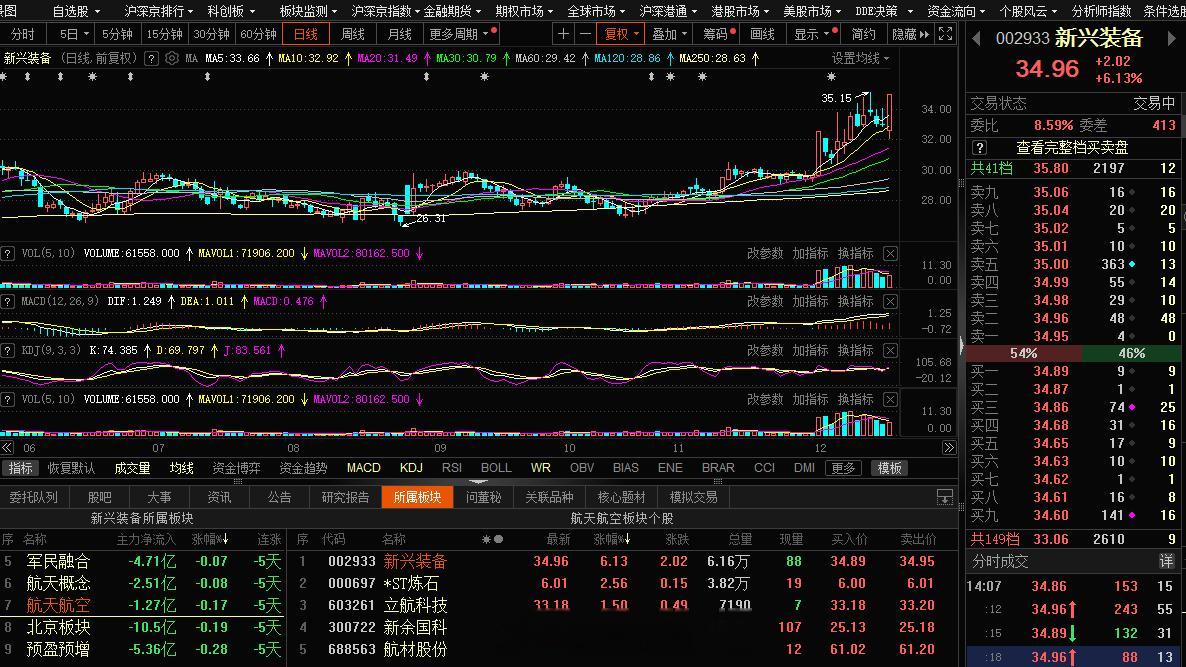Open the 叠加 overlay dropdown
This screenshot has width=1186, height=667.
tap(666, 33)
